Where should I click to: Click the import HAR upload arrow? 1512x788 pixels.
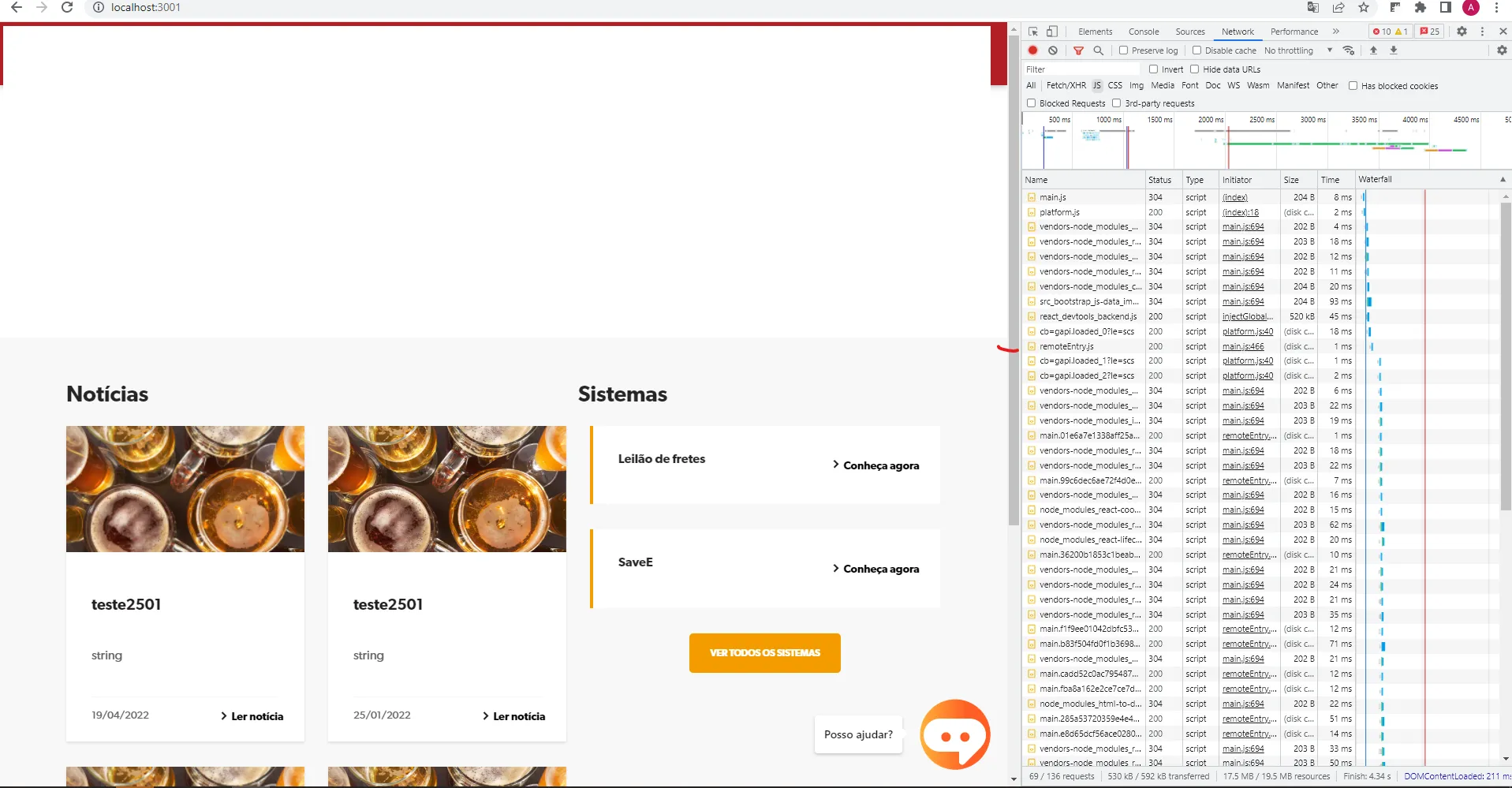tap(1373, 50)
